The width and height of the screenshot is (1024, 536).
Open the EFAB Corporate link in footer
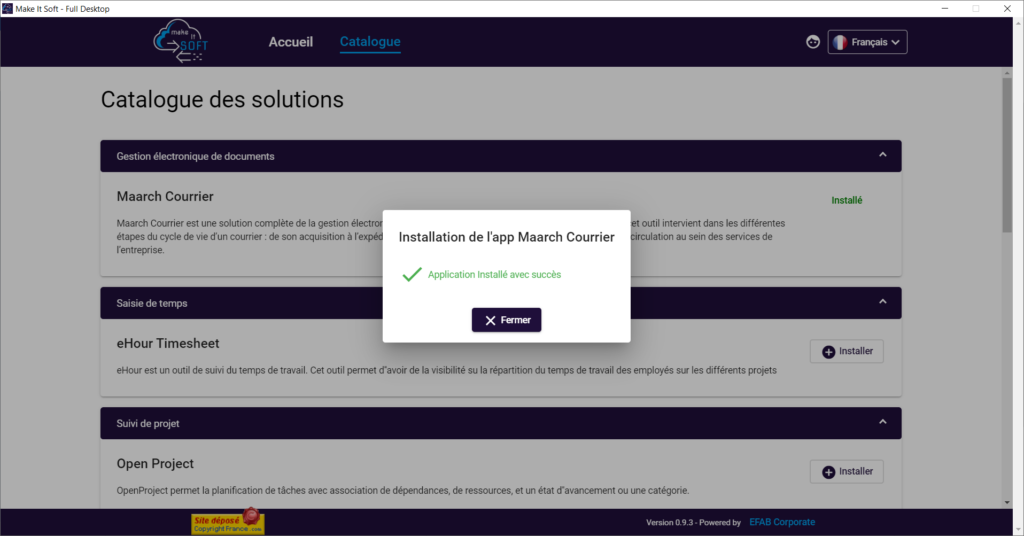(782, 522)
